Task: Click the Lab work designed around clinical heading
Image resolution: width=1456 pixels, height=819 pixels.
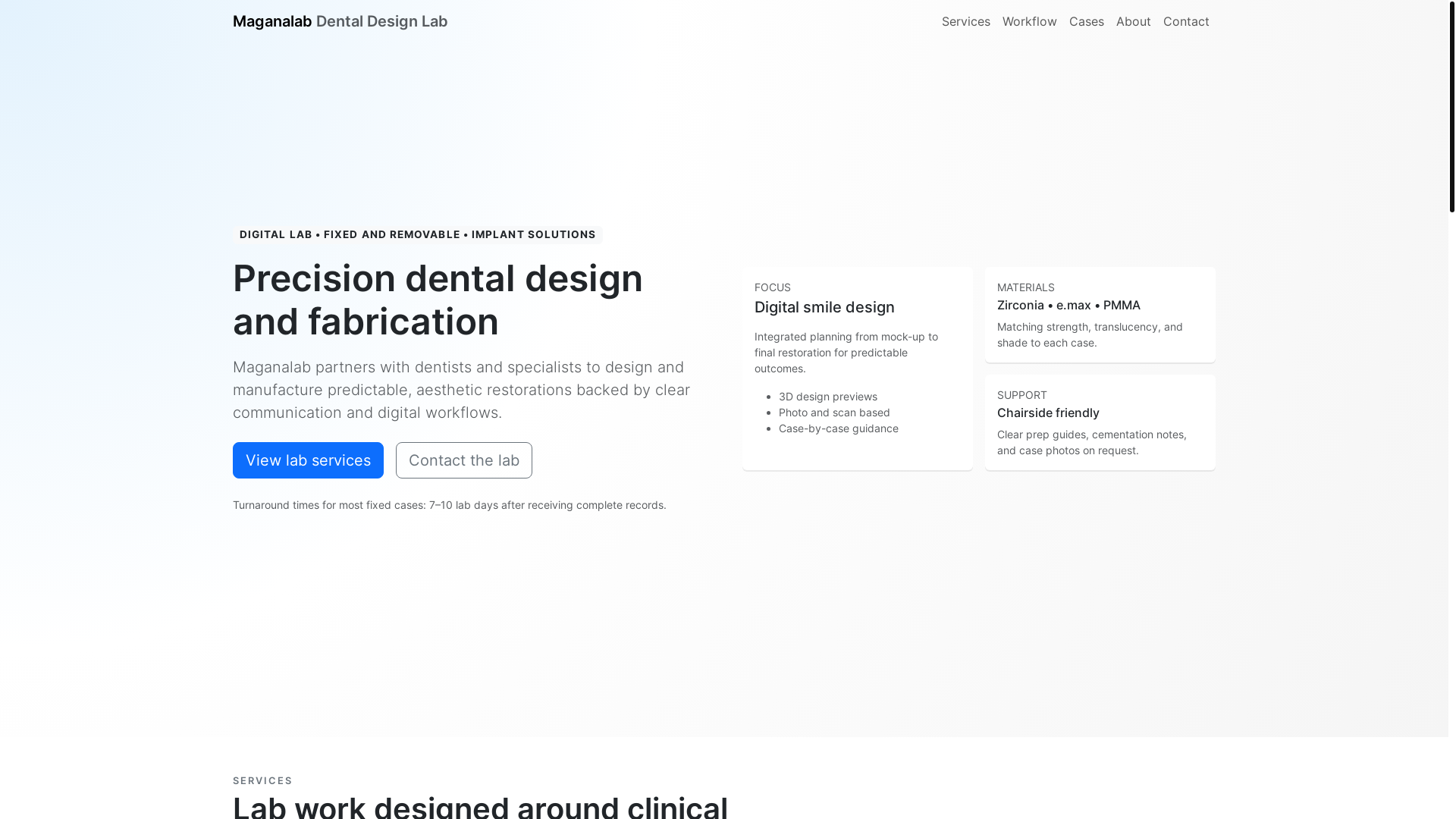Action: pos(480,805)
